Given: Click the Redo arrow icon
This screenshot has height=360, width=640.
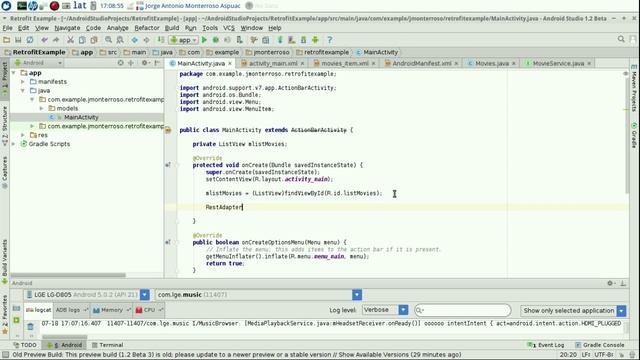Looking at the screenshot, I should click(56, 40).
